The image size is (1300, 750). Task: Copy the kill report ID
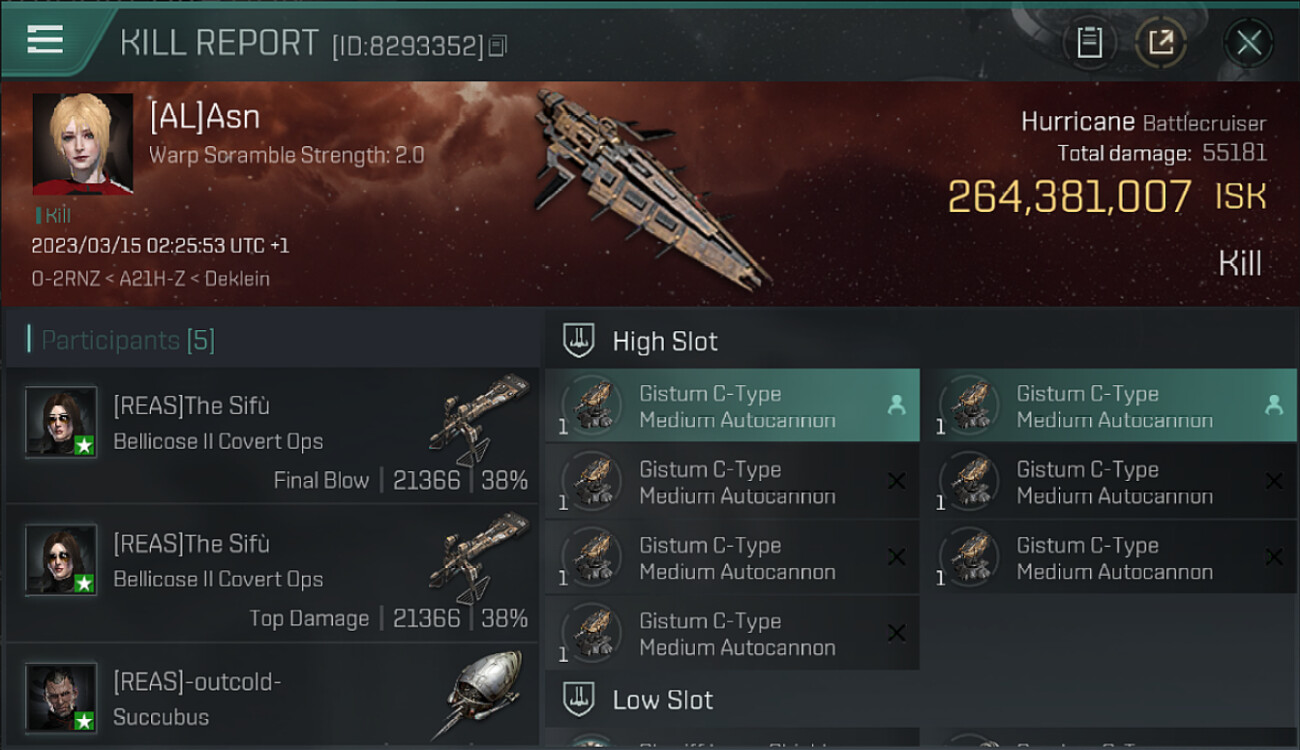click(x=498, y=46)
